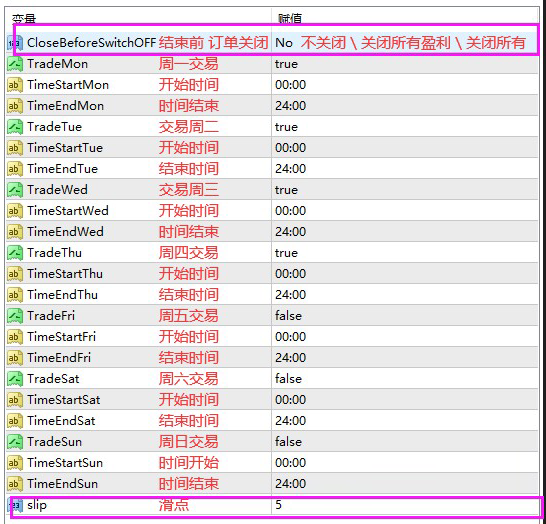Click the ab icon beside TimeEndSat

click(15, 421)
